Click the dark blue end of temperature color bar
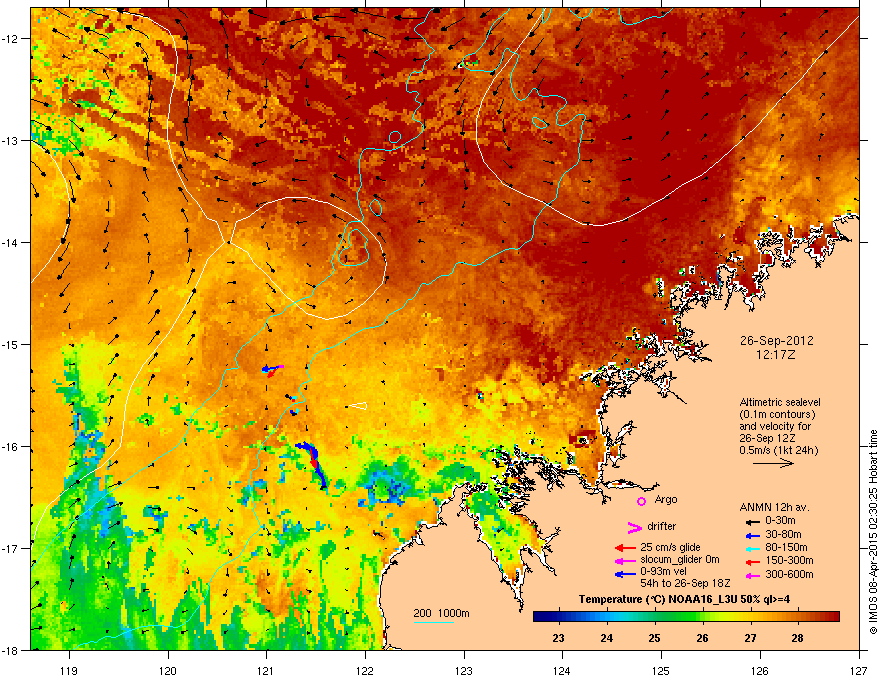The width and height of the screenshot is (880, 680). (x=539, y=617)
